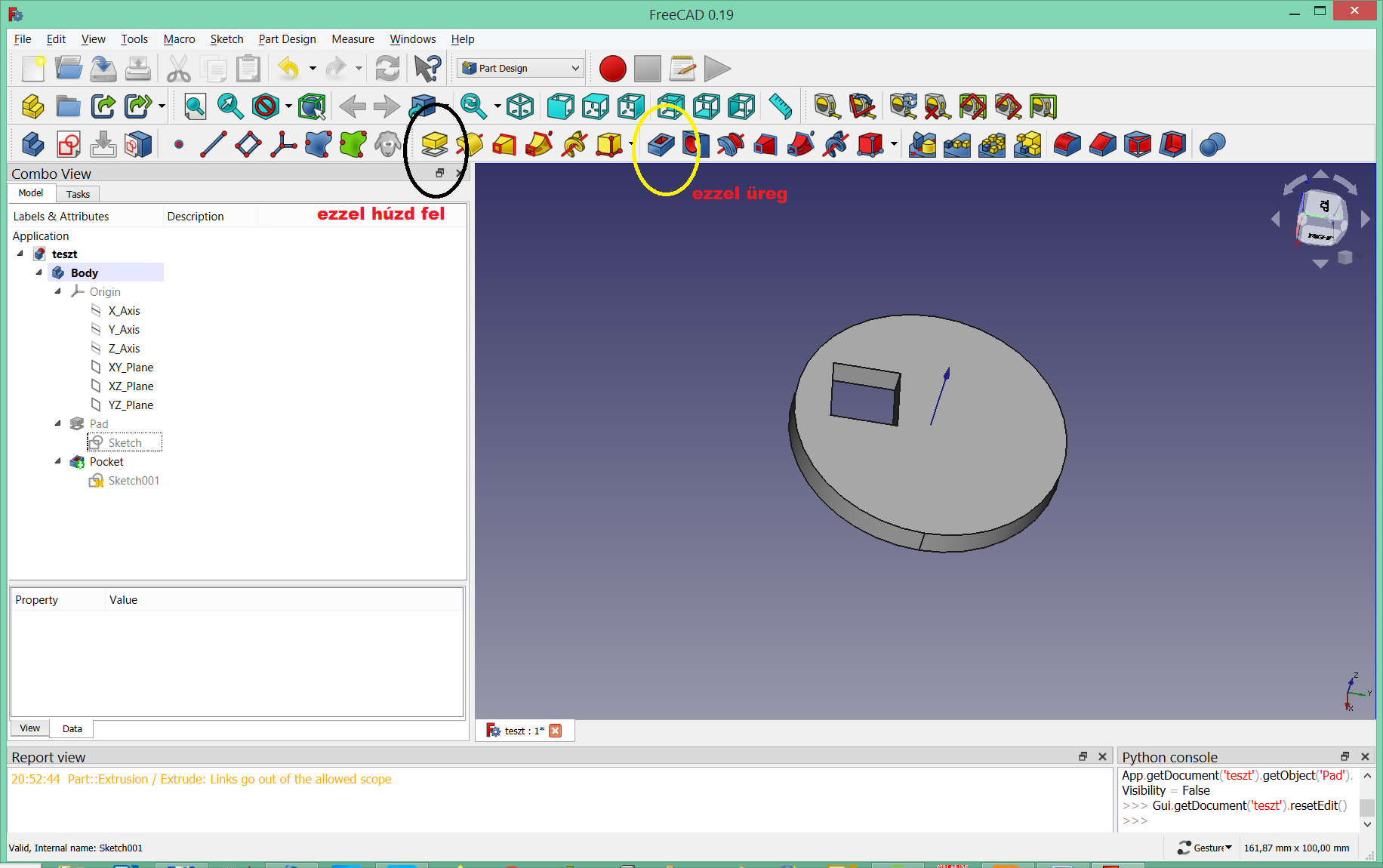1383x868 pixels.
Task: Open the Gesture navigation style dropdown
Action: point(1205,848)
